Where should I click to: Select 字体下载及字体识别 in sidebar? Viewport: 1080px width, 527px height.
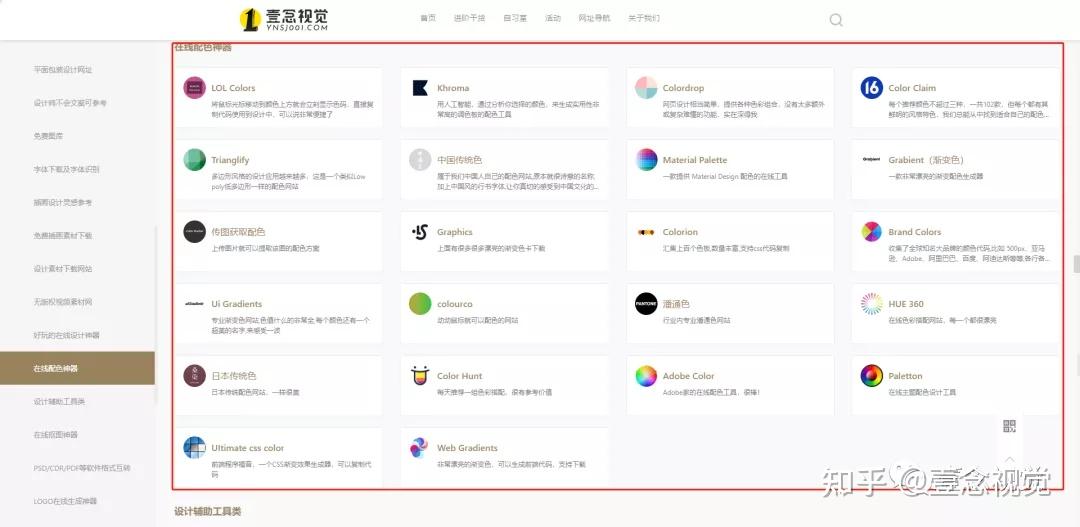67,169
